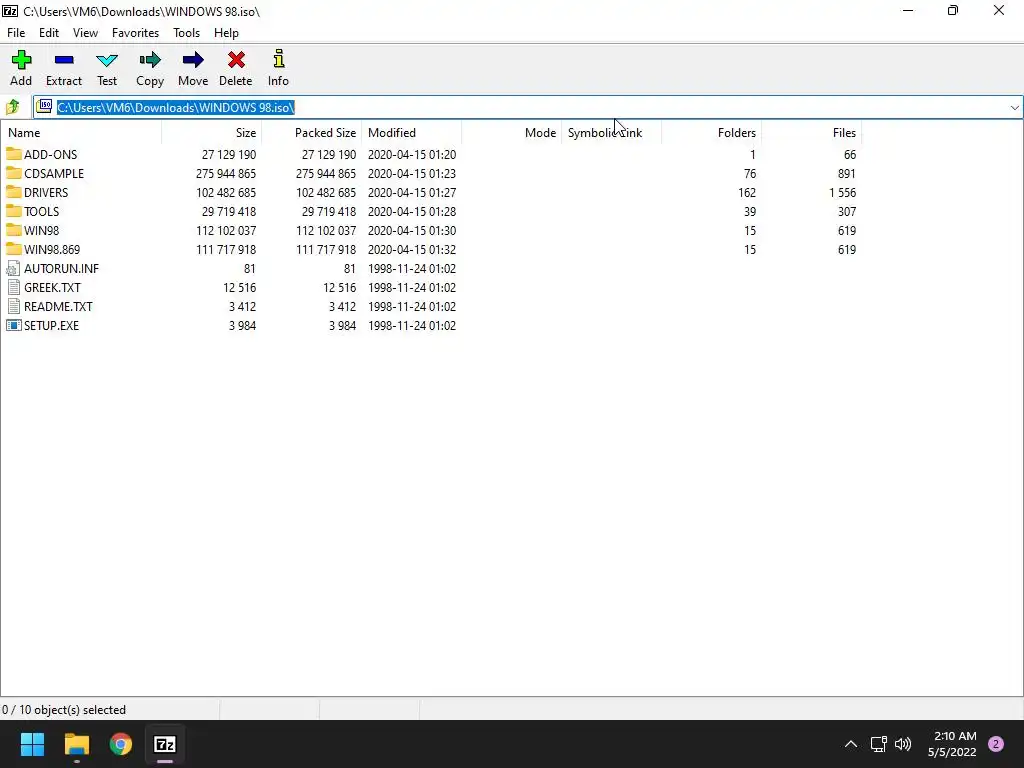Sort by Folders column header
The height and width of the screenshot is (768, 1024).
[x=712, y=133]
